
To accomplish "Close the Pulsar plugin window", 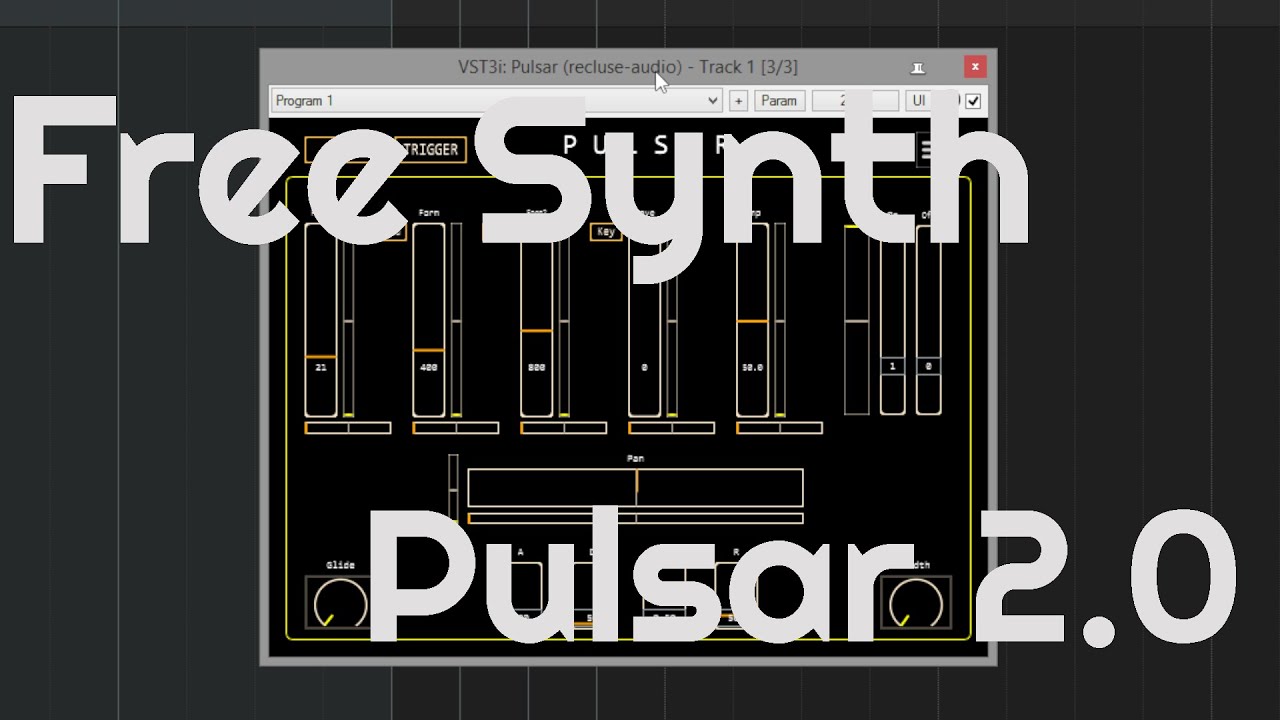I will point(976,67).
